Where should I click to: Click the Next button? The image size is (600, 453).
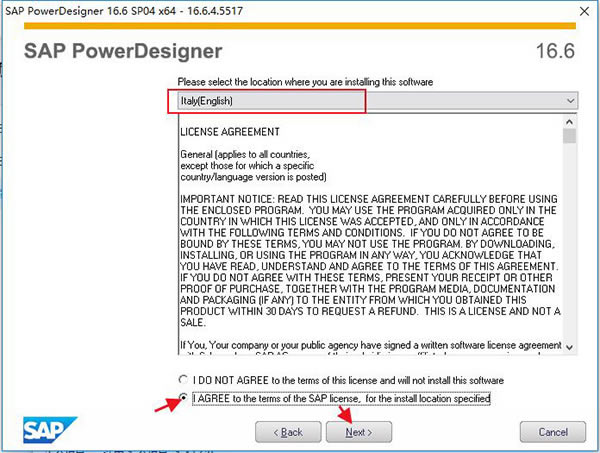pyautogui.click(x=359, y=432)
